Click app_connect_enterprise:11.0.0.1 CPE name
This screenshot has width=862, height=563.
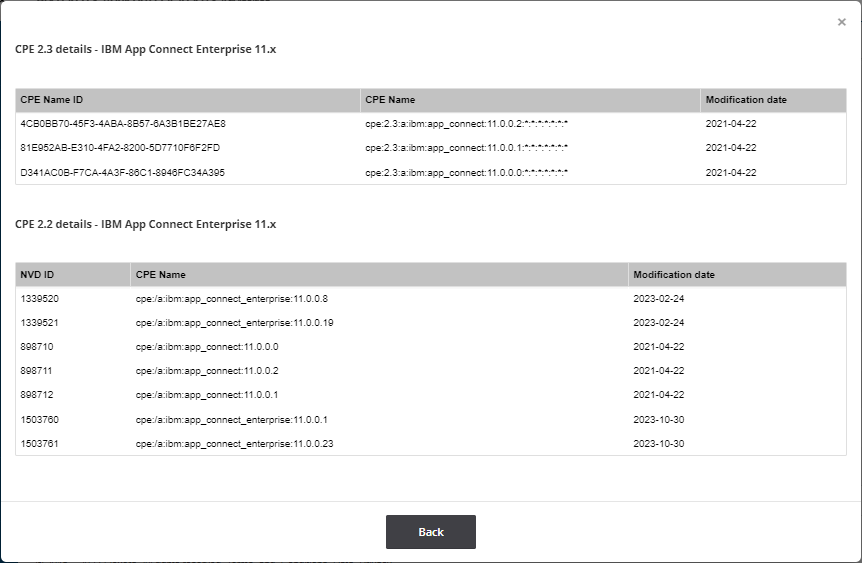231,420
